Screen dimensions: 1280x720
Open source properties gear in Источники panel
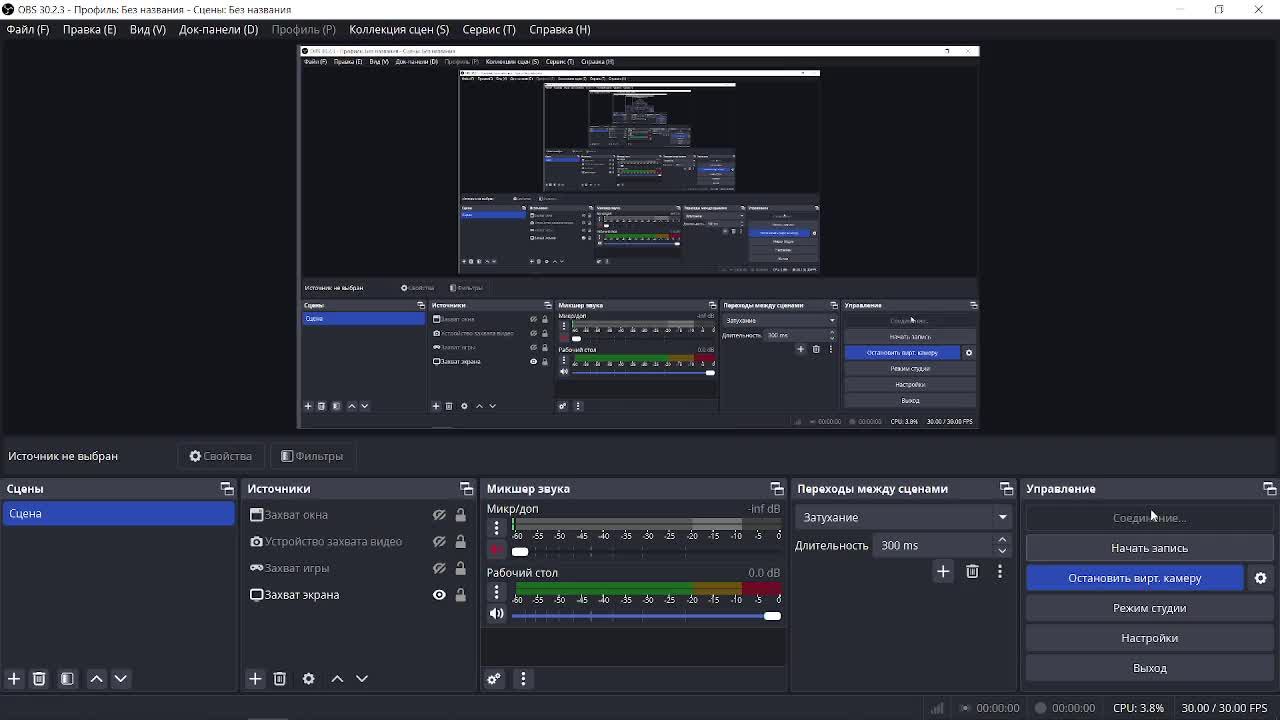(x=308, y=679)
